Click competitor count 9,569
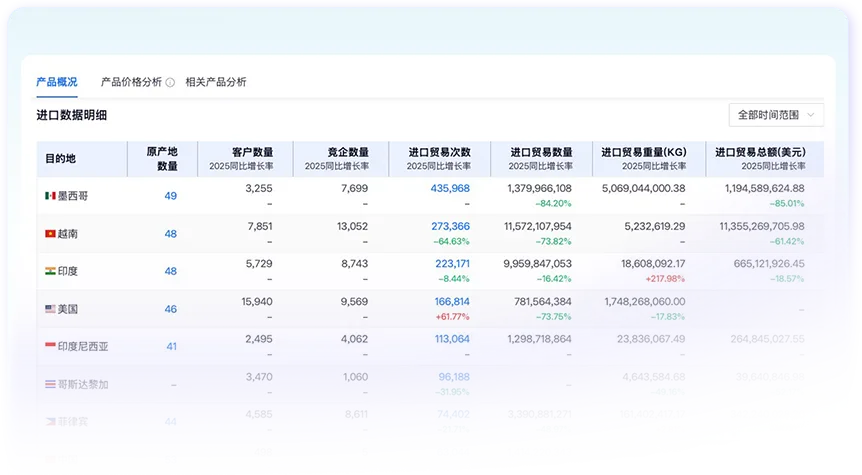Image resolution: width=862 pixels, height=475 pixels. click(x=354, y=301)
